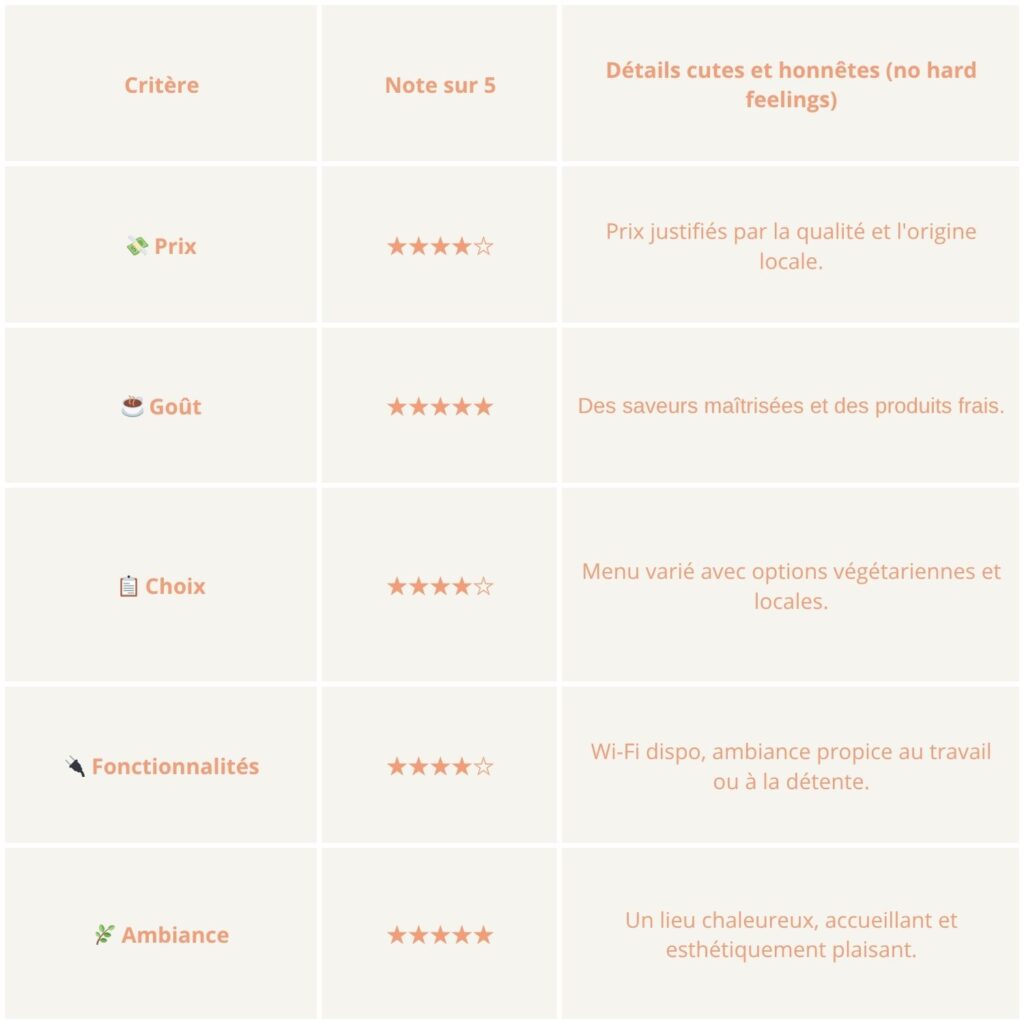Image resolution: width=1024 pixels, height=1024 pixels.
Task: Click the Menu varié description cell
Action: 791,586
